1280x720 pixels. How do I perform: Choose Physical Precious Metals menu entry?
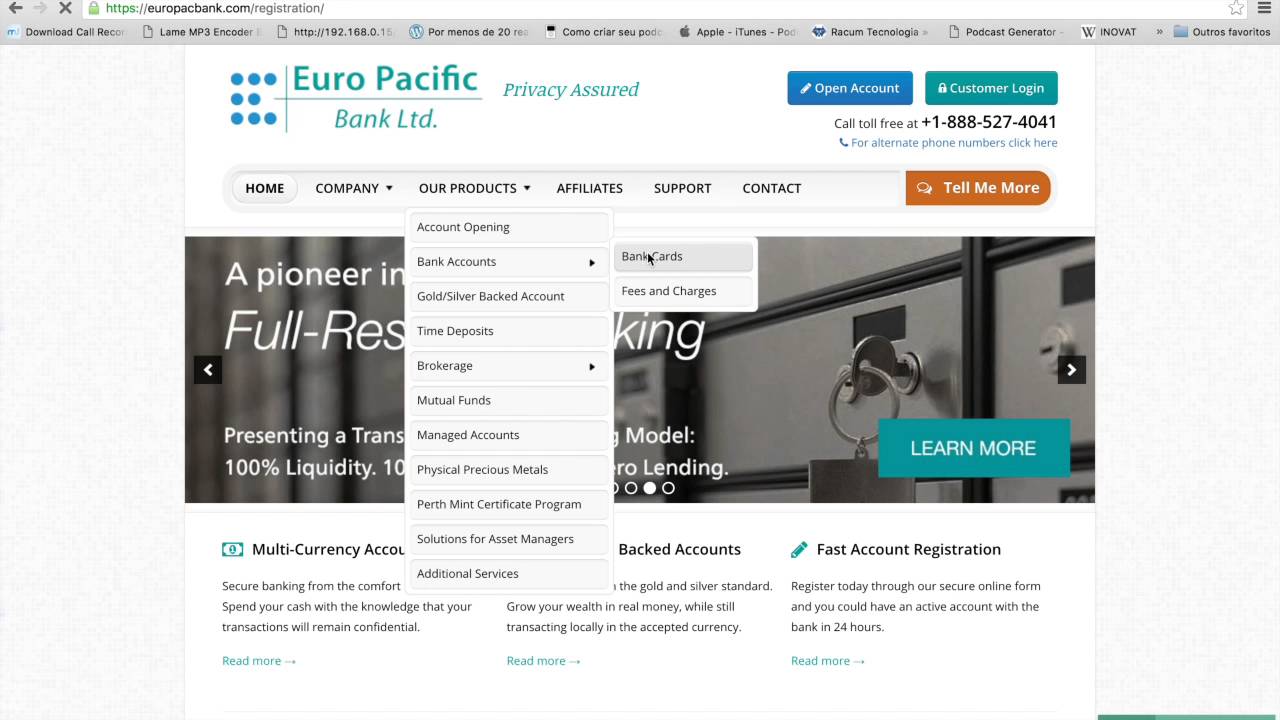pos(509,470)
